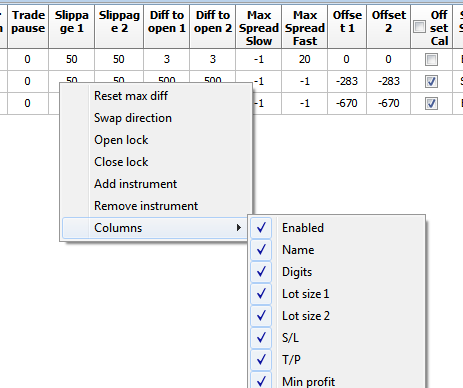Screen dimensions: 463x388
Task: Toggle the Name column visibility
Action: click(337, 250)
